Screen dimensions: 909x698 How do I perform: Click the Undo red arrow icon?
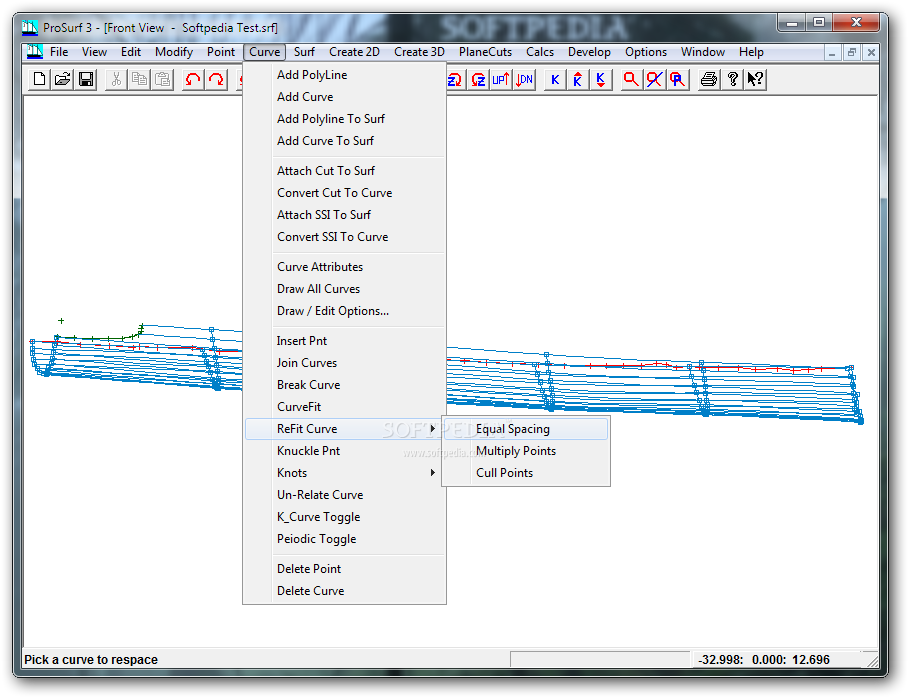(x=192, y=79)
